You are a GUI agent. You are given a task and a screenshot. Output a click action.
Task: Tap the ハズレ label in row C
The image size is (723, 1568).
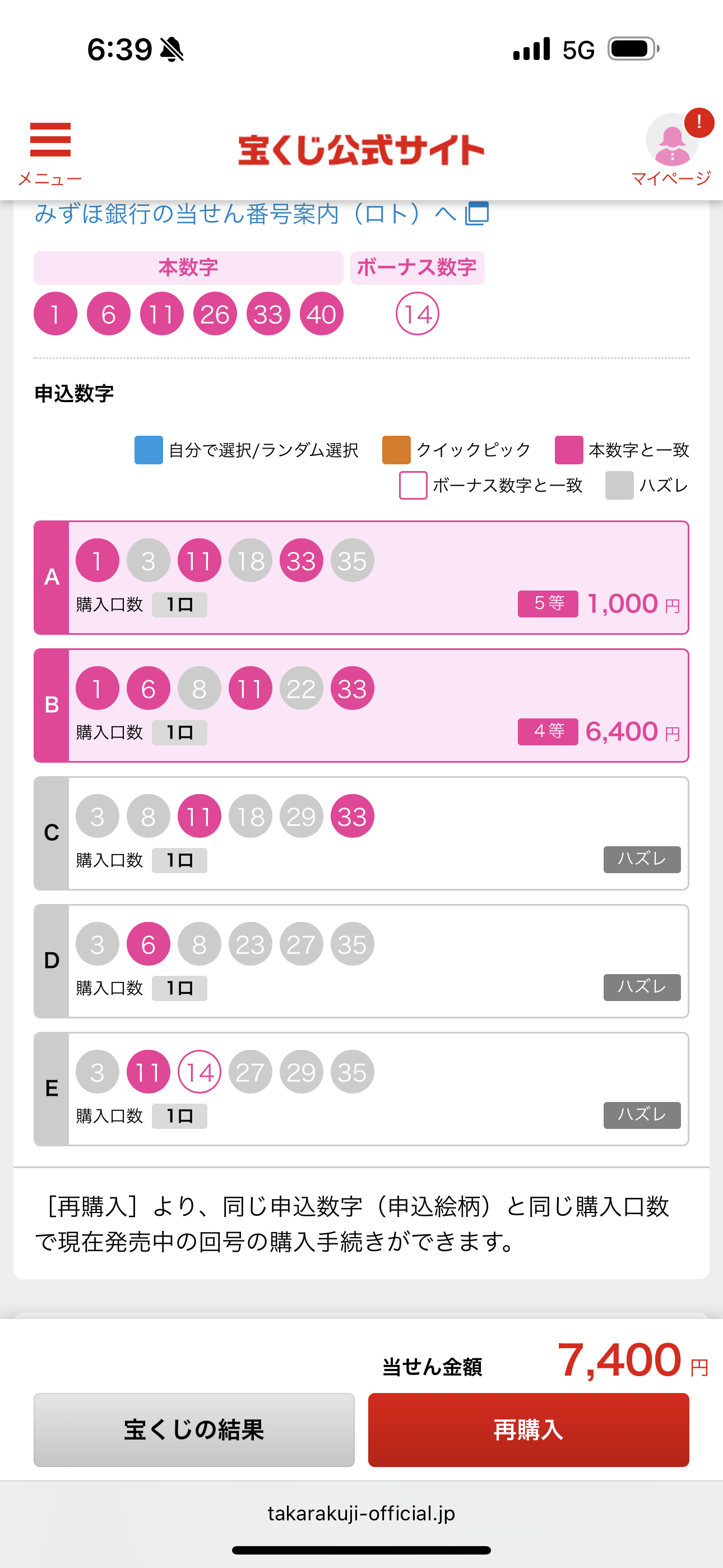point(641,860)
